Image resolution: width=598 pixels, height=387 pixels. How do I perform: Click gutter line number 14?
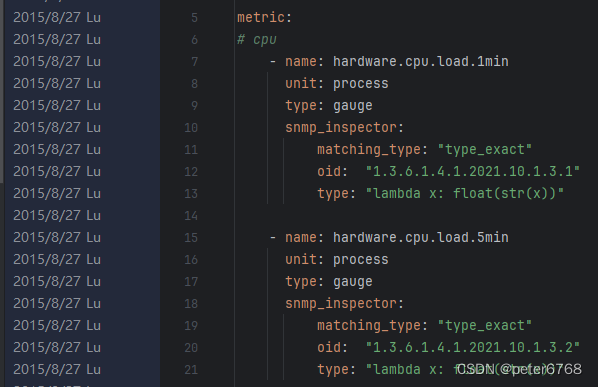click(191, 216)
